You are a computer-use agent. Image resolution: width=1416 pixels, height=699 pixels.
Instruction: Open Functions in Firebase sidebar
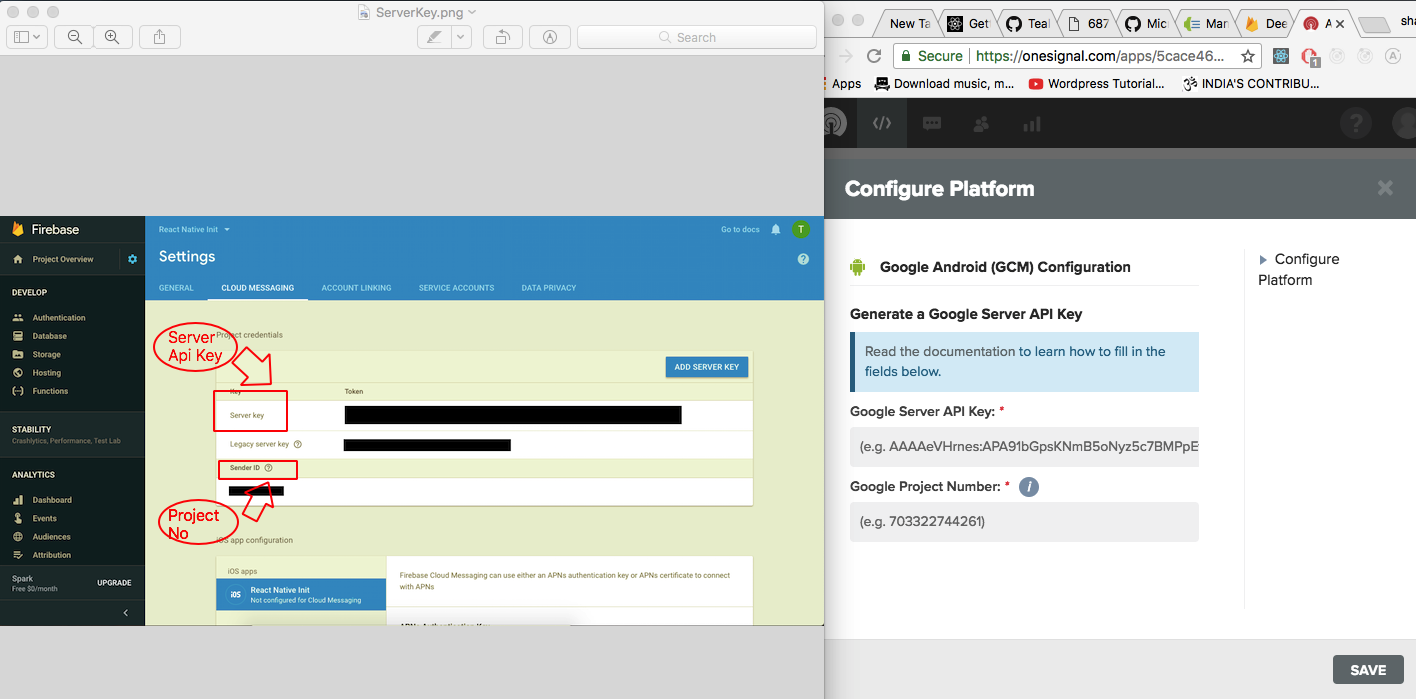(x=50, y=391)
